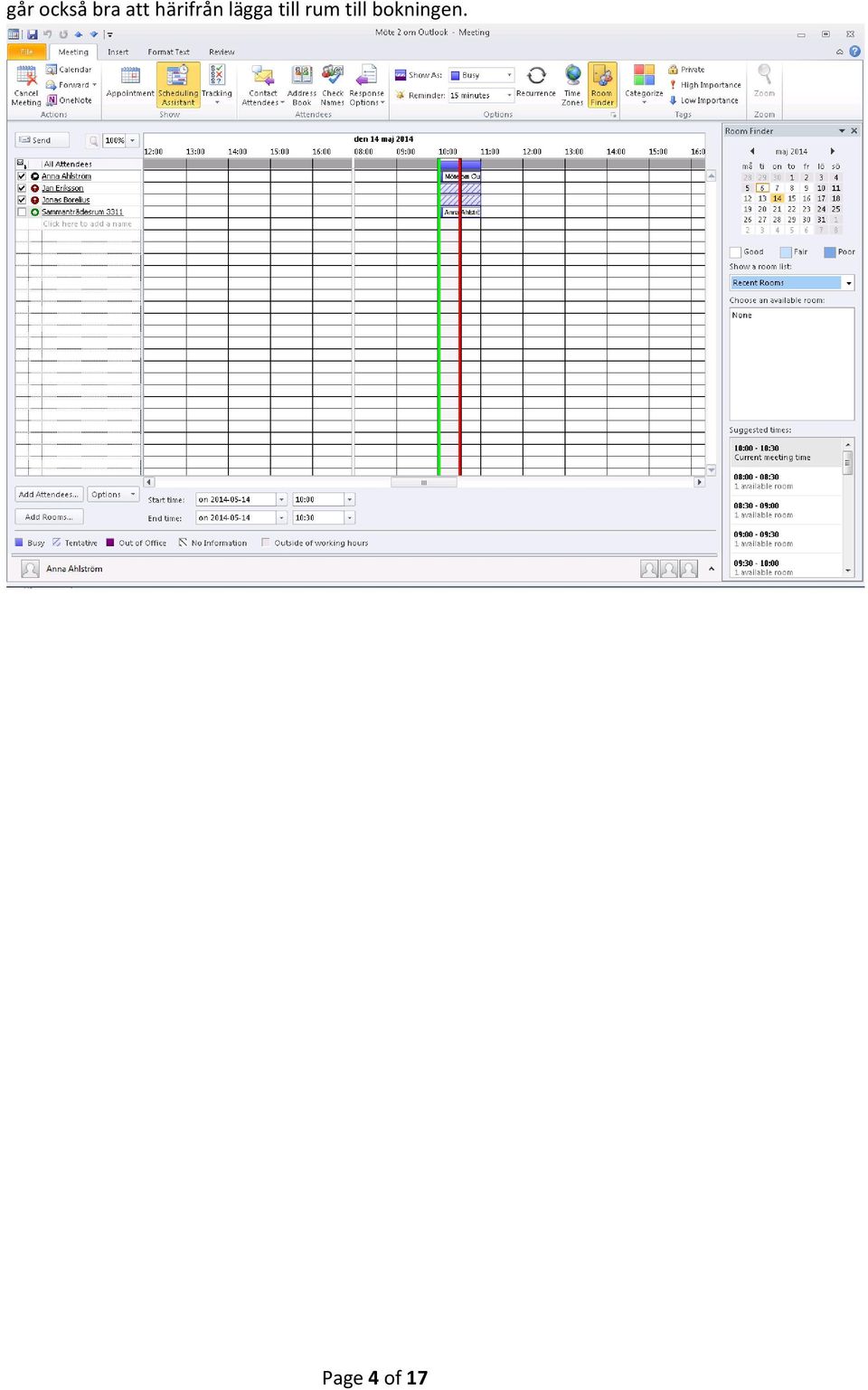Uncheck the Jan Eriksson attendee checkbox
Viewport: 868px width, 1390px height.
[x=22, y=188]
